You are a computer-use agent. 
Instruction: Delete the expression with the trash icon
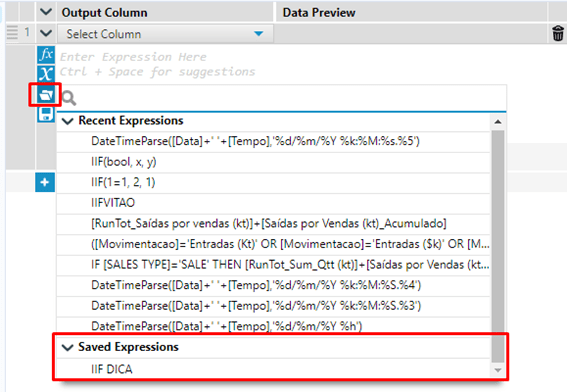558,34
